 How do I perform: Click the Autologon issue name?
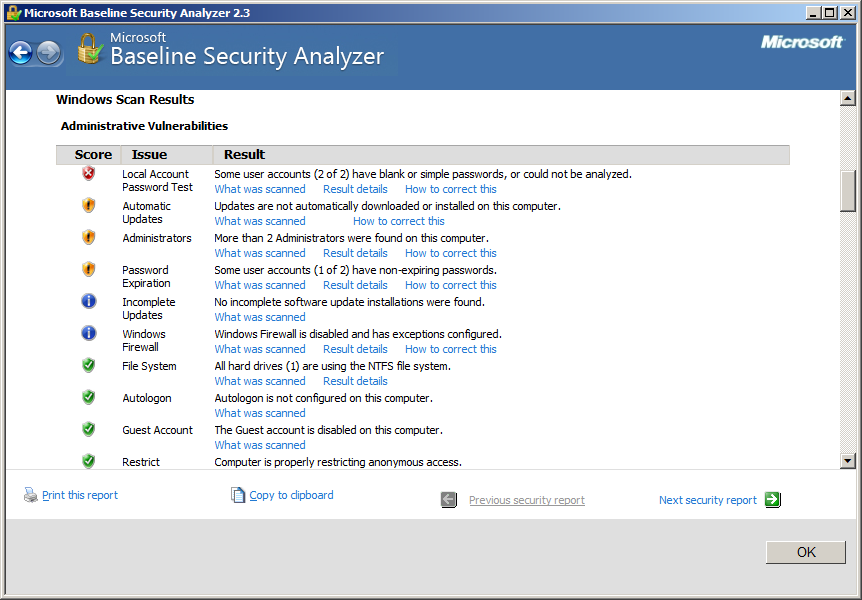(147, 398)
